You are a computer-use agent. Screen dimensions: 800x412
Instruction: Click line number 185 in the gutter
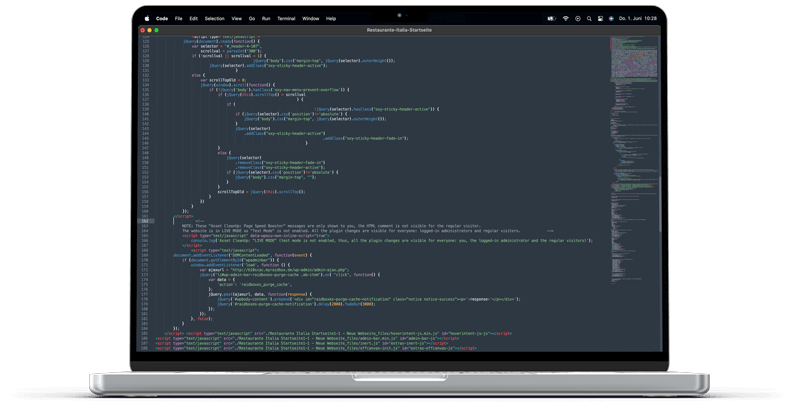tap(145, 333)
